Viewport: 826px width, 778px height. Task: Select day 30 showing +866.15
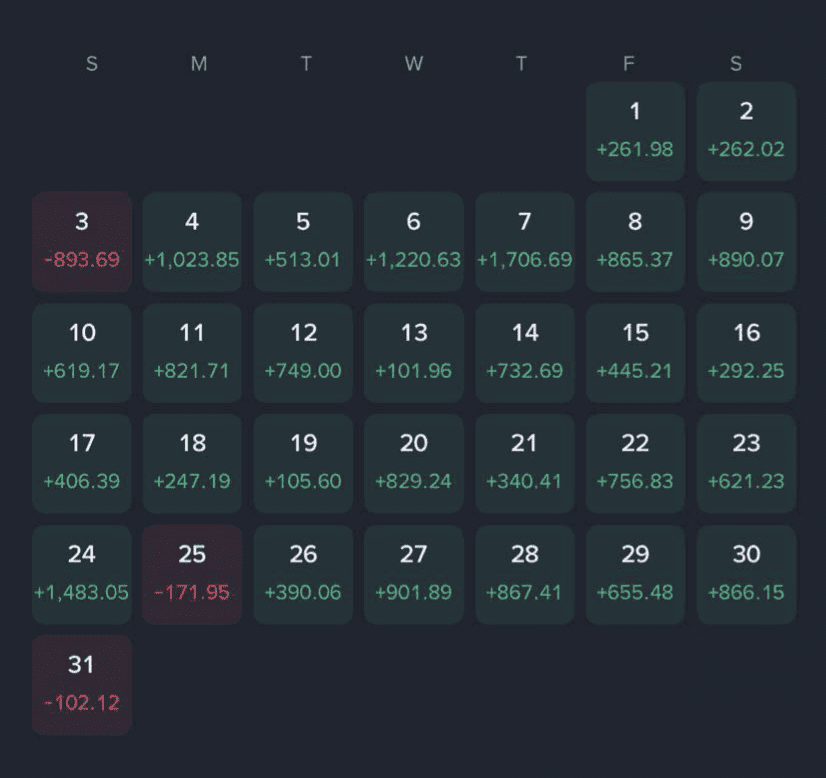(x=746, y=574)
